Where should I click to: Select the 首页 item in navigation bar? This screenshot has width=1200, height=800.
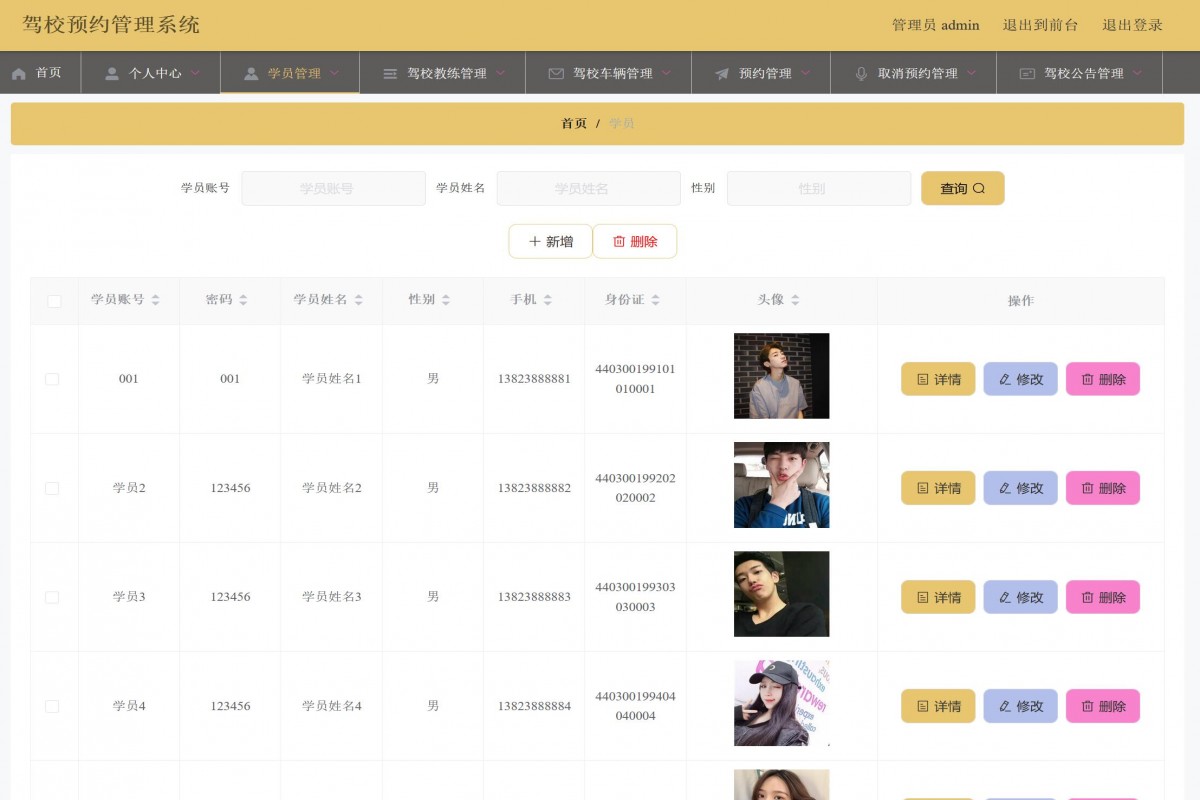click(40, 72)
